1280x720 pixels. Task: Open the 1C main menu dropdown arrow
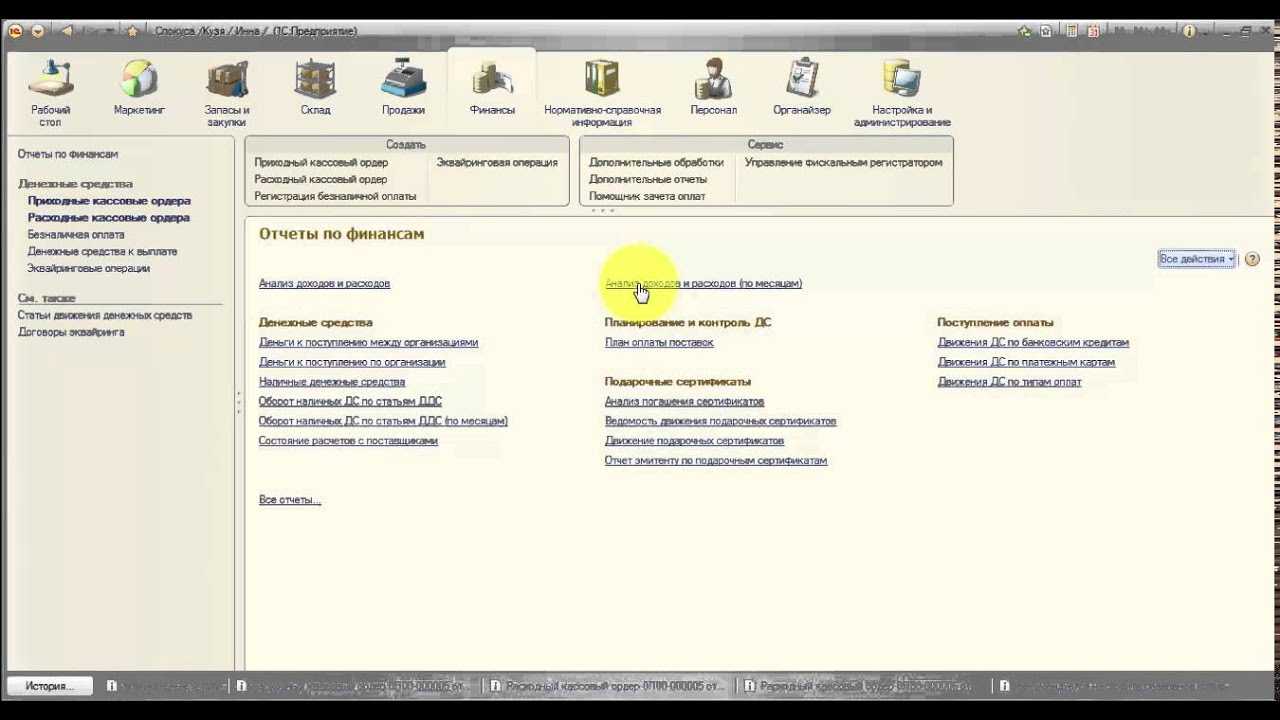tap(37, 31)
